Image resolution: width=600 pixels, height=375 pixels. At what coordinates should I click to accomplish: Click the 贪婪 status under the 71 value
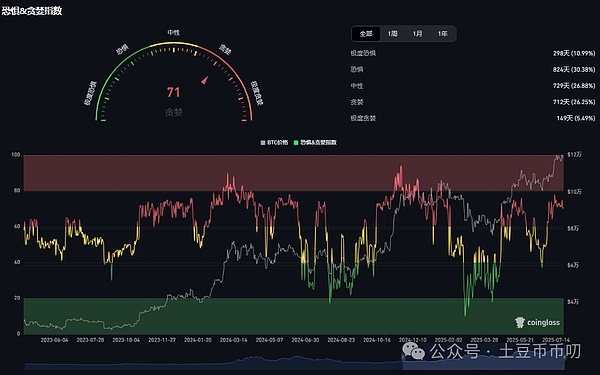coord(173,112)
